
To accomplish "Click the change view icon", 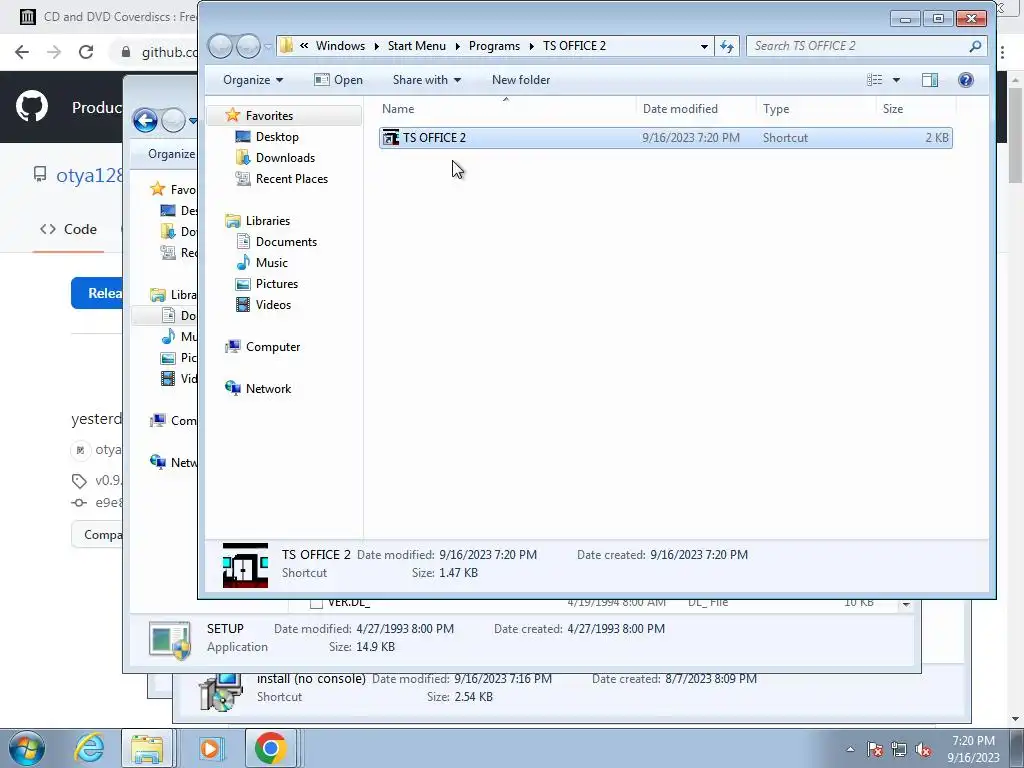I will (874, 80).
